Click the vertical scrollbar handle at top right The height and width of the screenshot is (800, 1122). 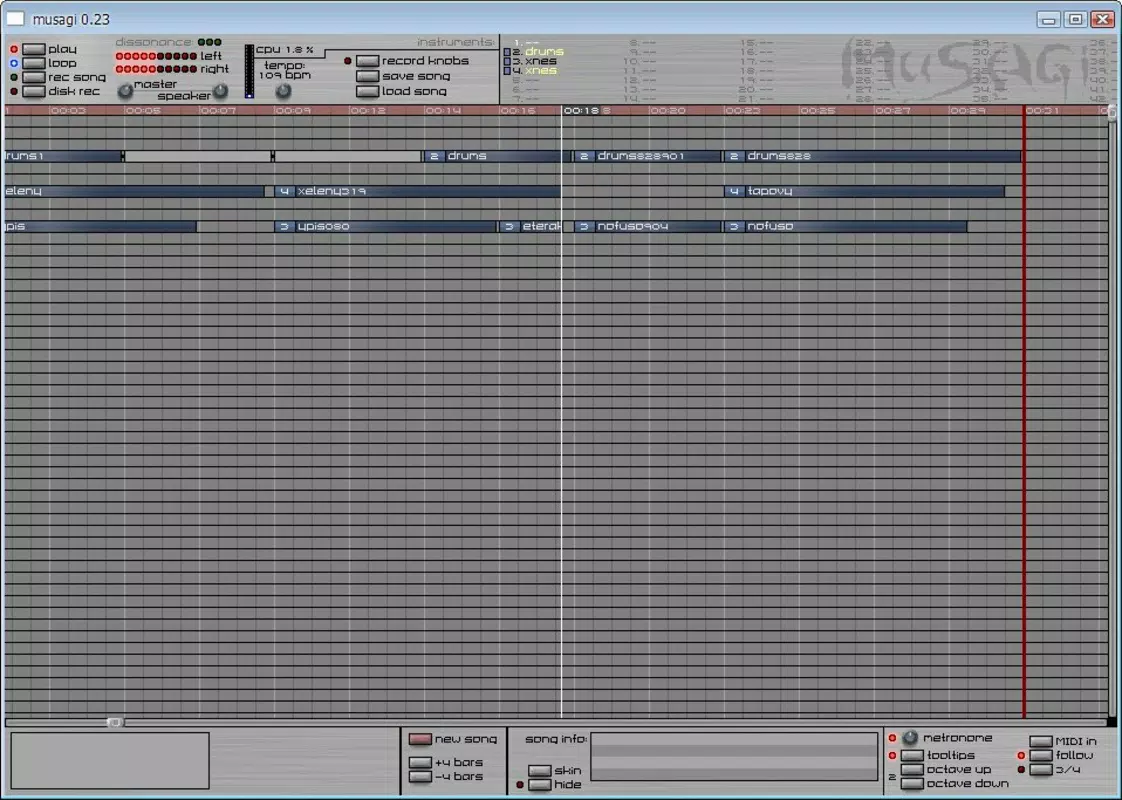coord(1113,112)
